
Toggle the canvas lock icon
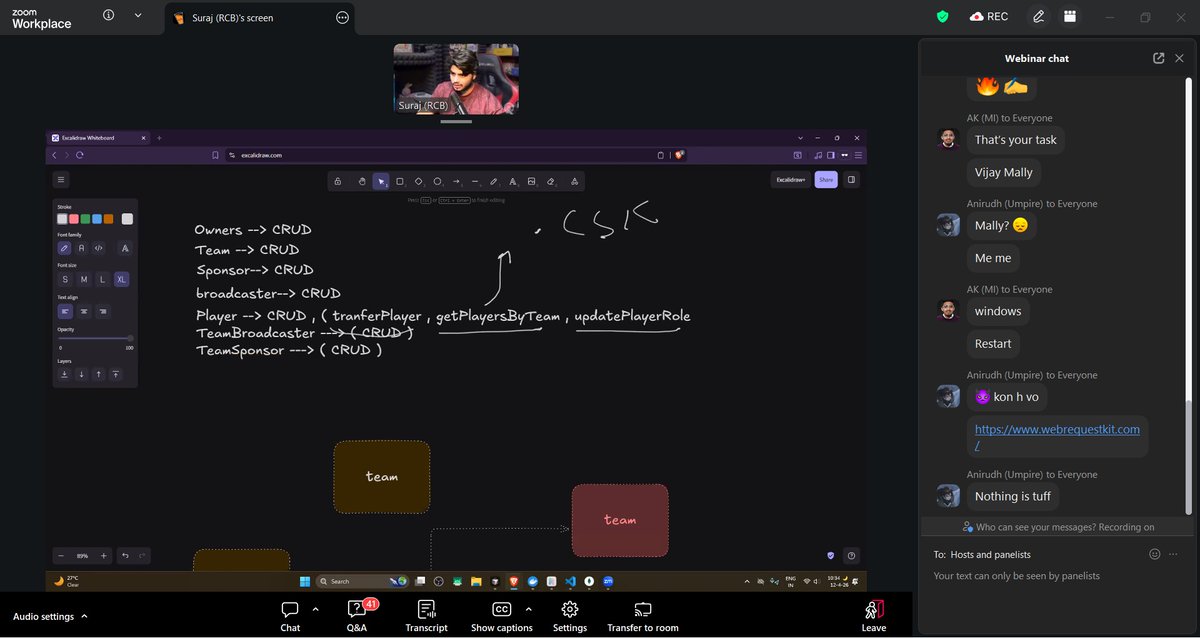pos(339,181)
